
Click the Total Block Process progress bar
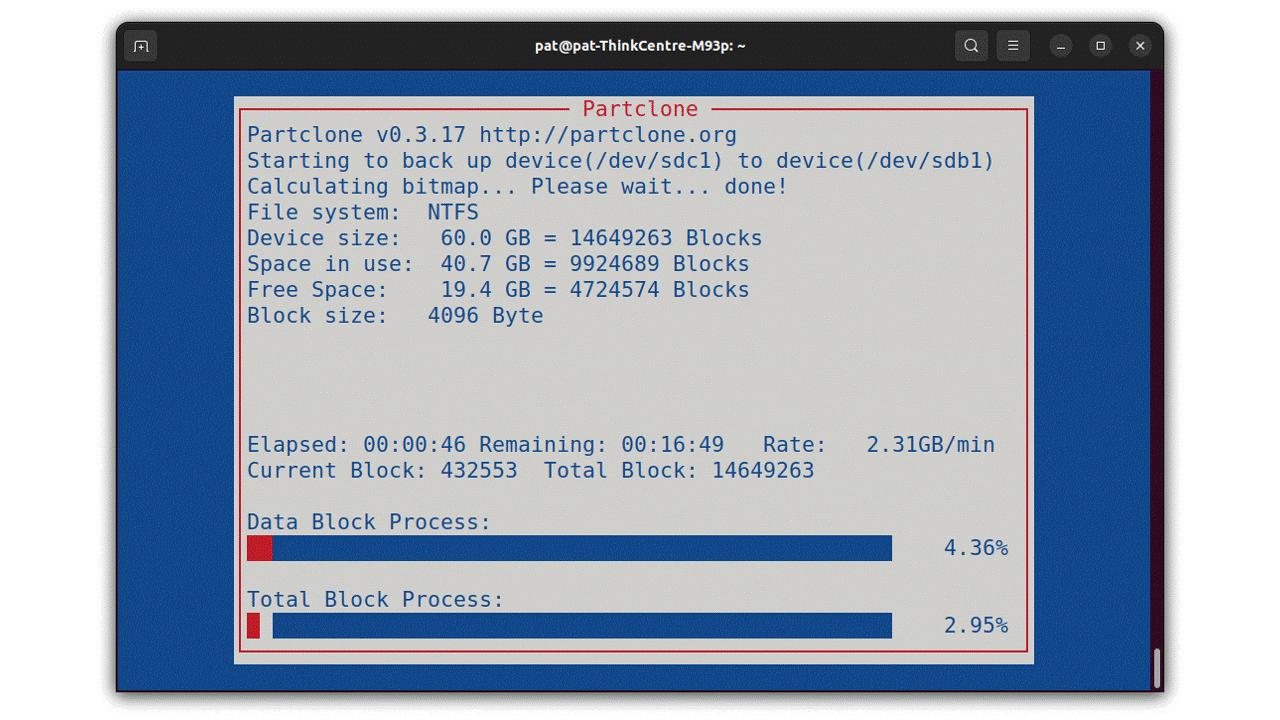point(569,625)
